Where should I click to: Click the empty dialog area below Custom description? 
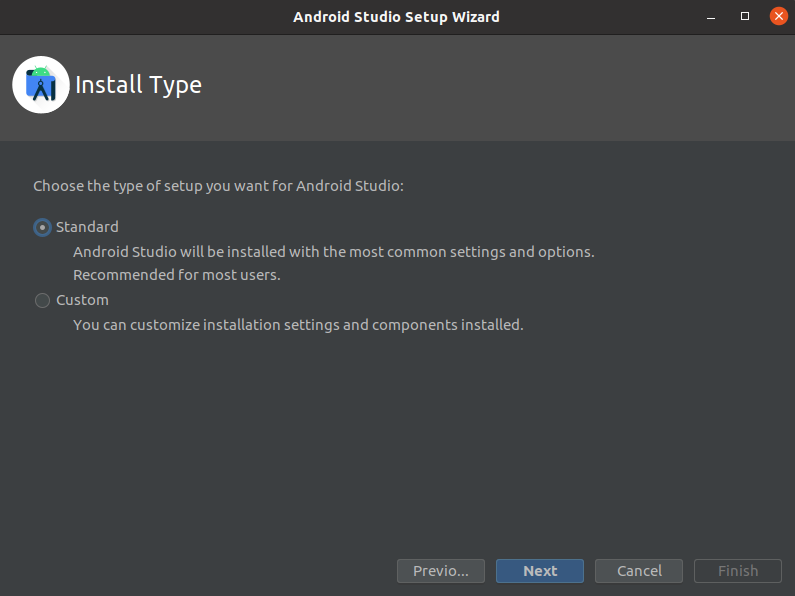[x=398, y=441]
